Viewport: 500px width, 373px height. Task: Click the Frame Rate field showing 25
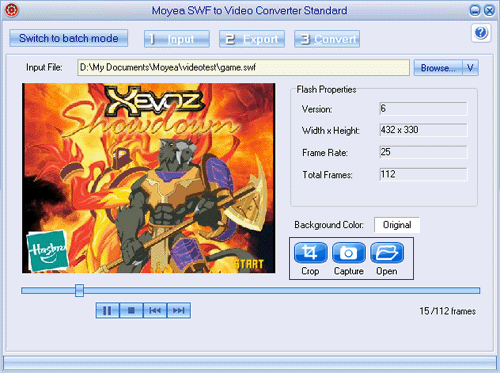click(x=423, y=152)
